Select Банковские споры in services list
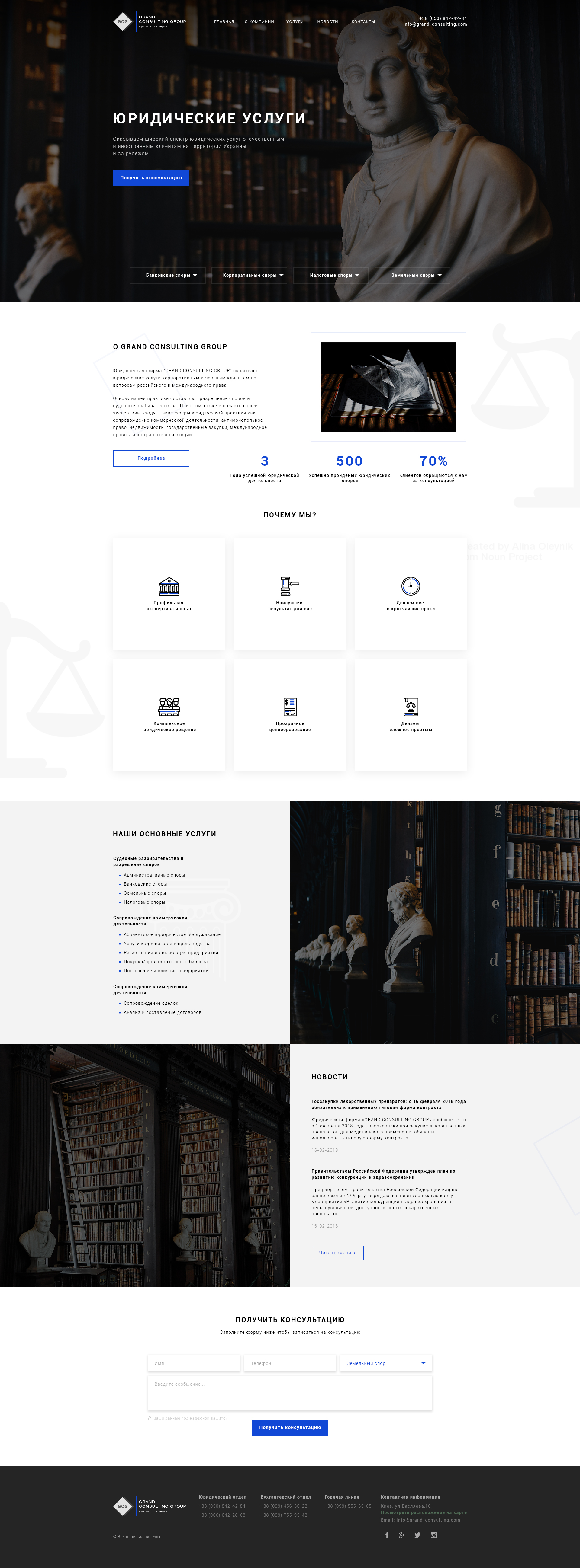Image resolution: width=580 pixels, height=1568 pixels. point(145,884)
